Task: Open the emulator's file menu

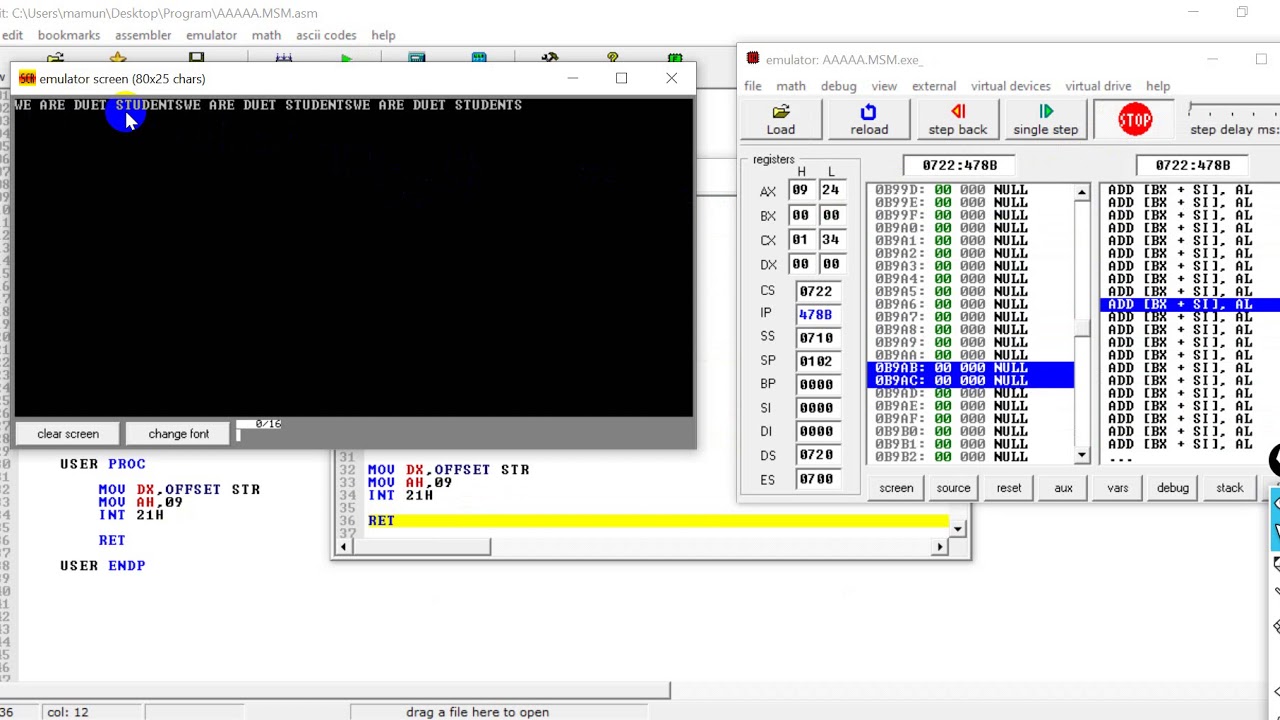Action: click(752, 86)
